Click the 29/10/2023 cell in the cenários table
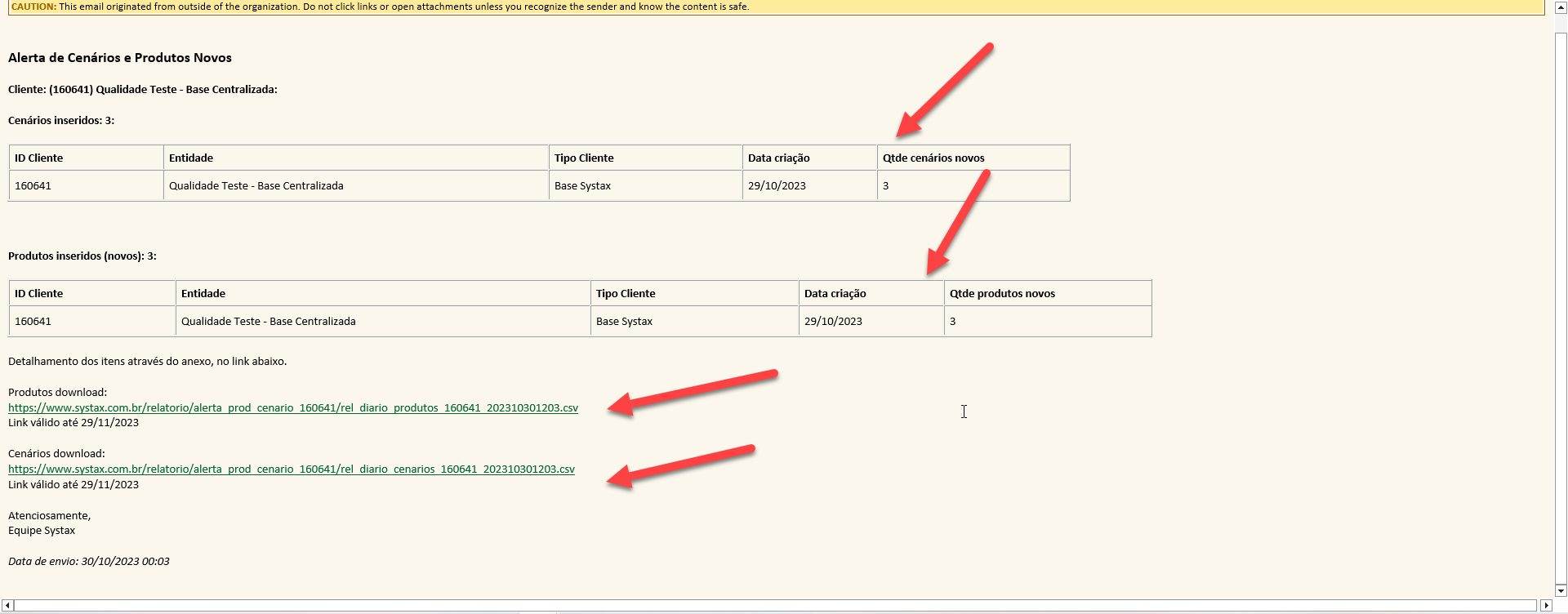Image resolution: width=1568 pixels, height=614 pixels. tap(777, 185)
